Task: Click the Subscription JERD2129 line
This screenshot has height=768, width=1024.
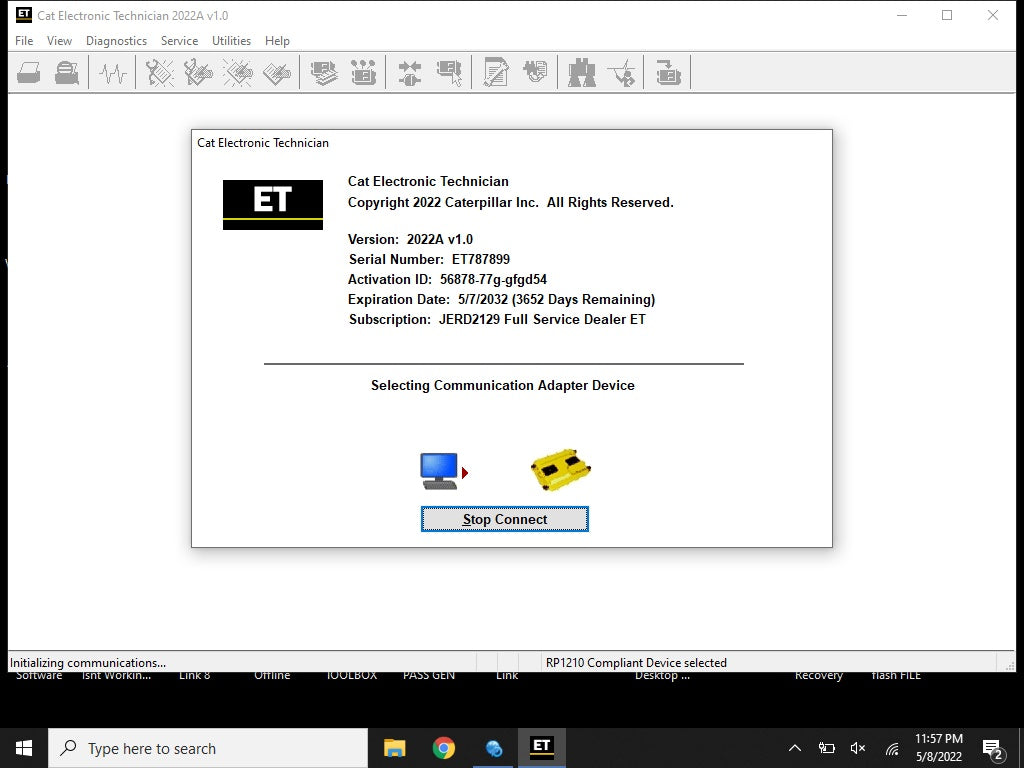Action: pyautogui.click(x=497, y=319)
